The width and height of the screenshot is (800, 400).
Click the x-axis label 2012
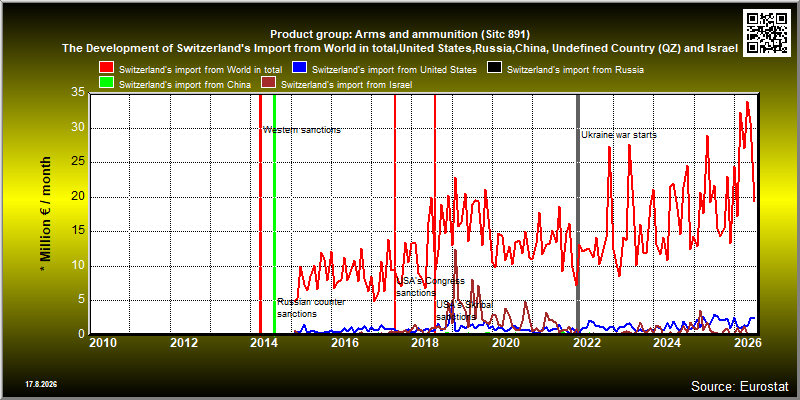(184, 342)
